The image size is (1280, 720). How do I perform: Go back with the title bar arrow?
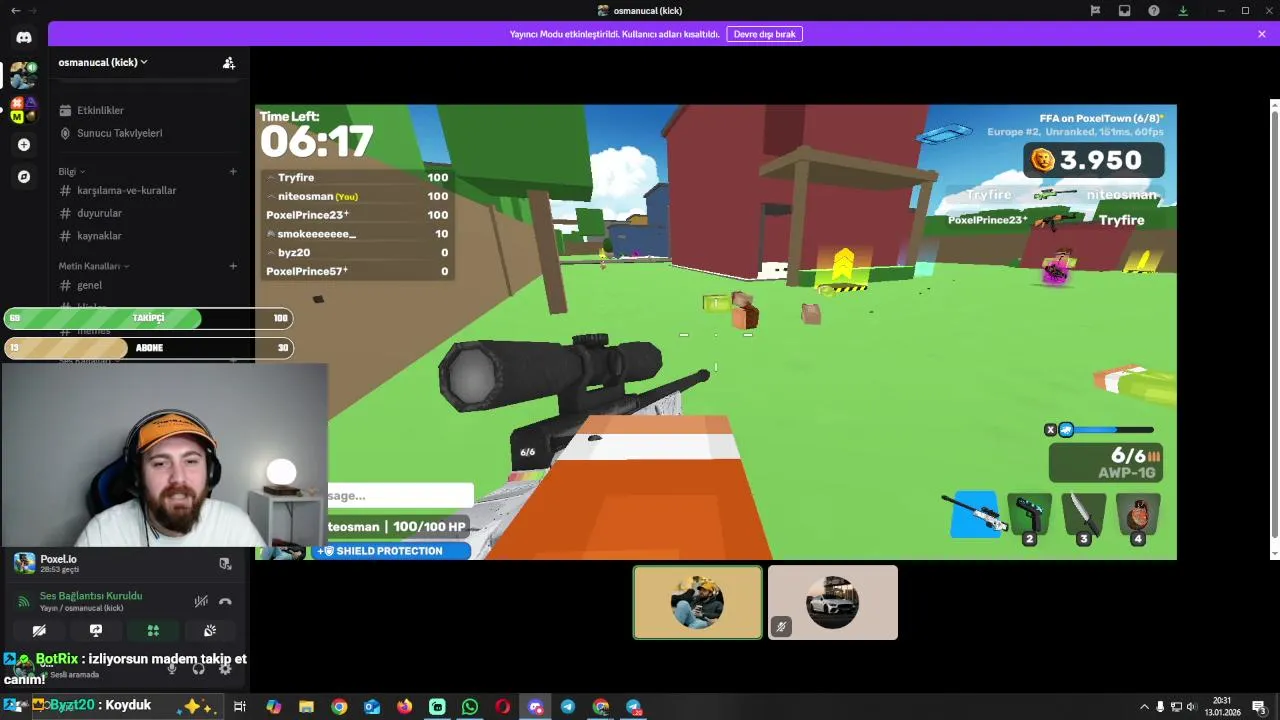(x=15, y=10)
